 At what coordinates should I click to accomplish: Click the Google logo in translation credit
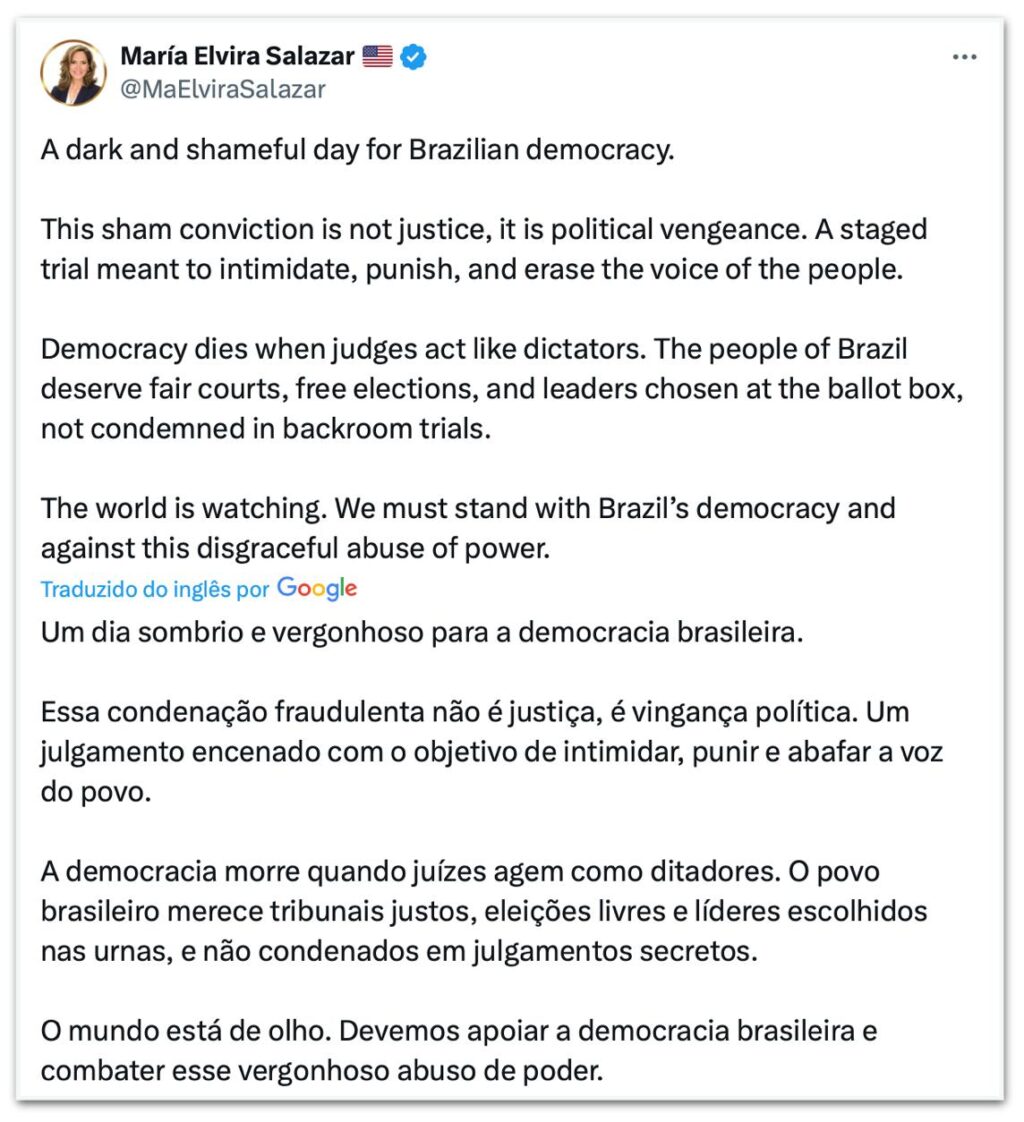(317, 588)
